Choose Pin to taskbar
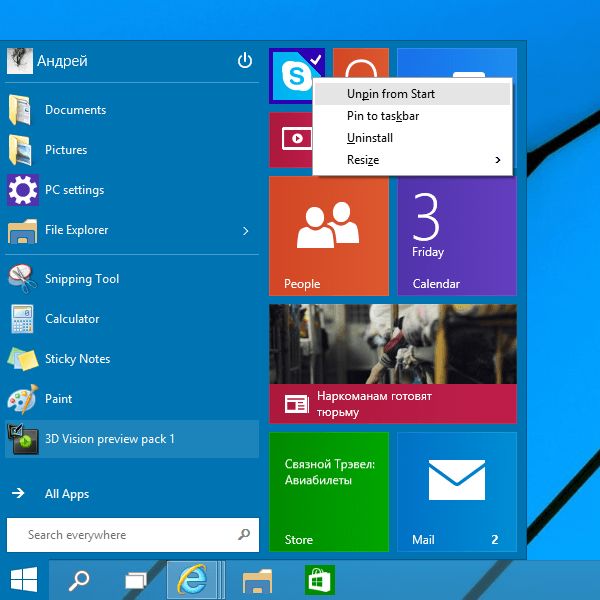The image size is (600, 600). coord(383,116)
